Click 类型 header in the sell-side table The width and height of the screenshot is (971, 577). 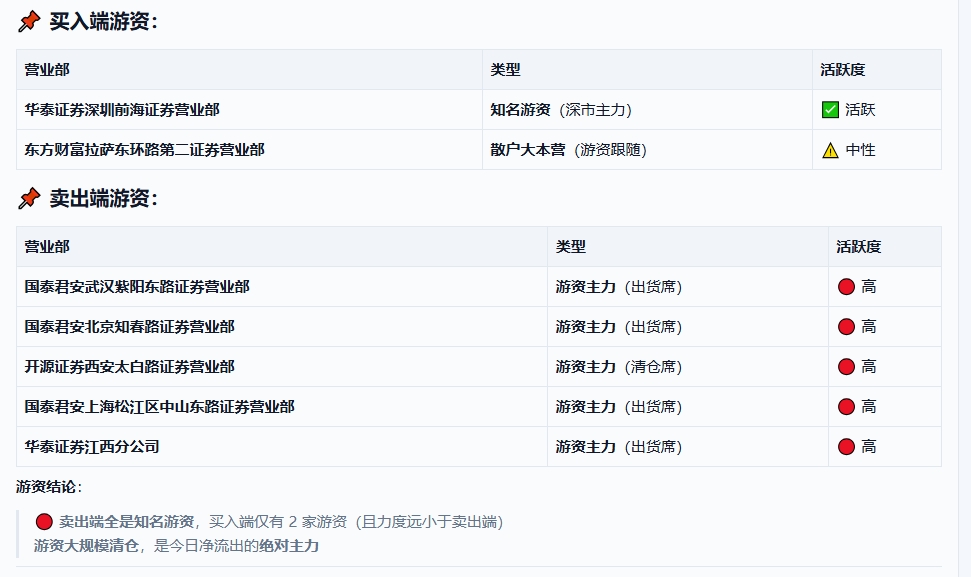571,247
